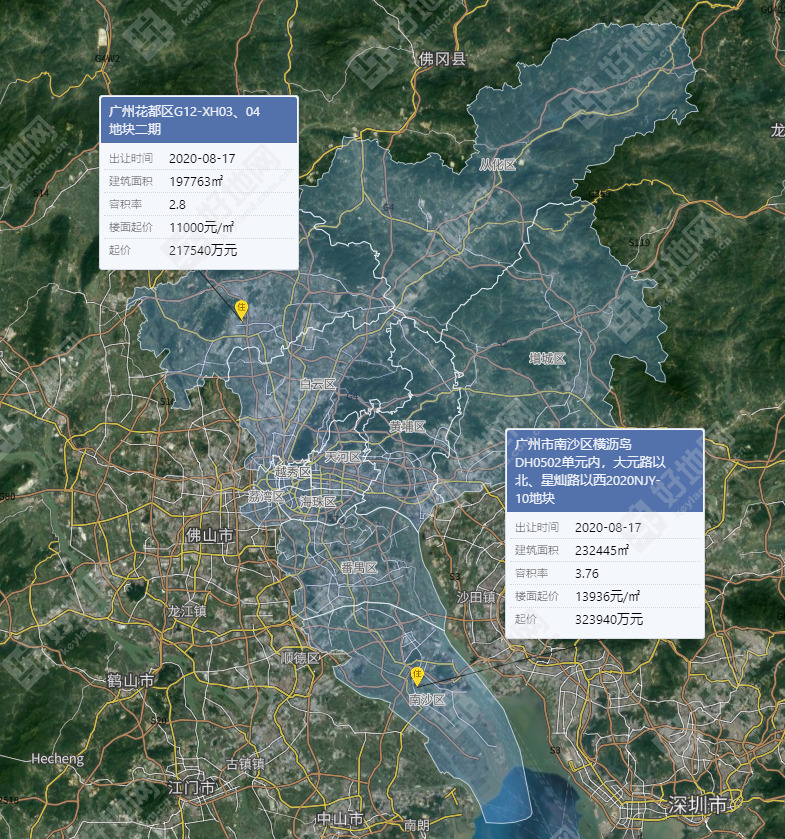Click the 从化区 district label
Viewport: 785px width, 839px height.
(x=497, y=164)
